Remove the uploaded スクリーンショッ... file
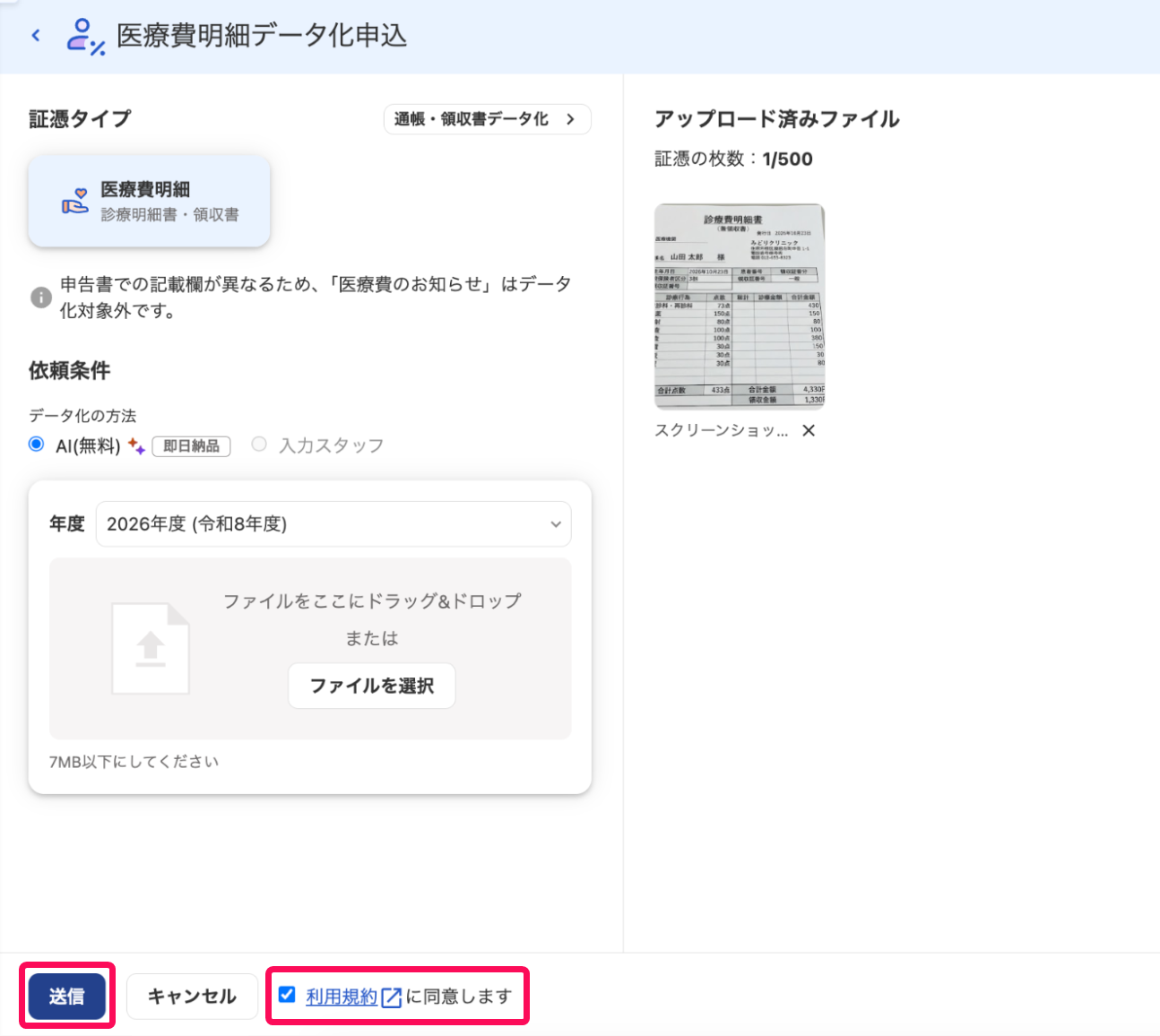 (809, 430)
